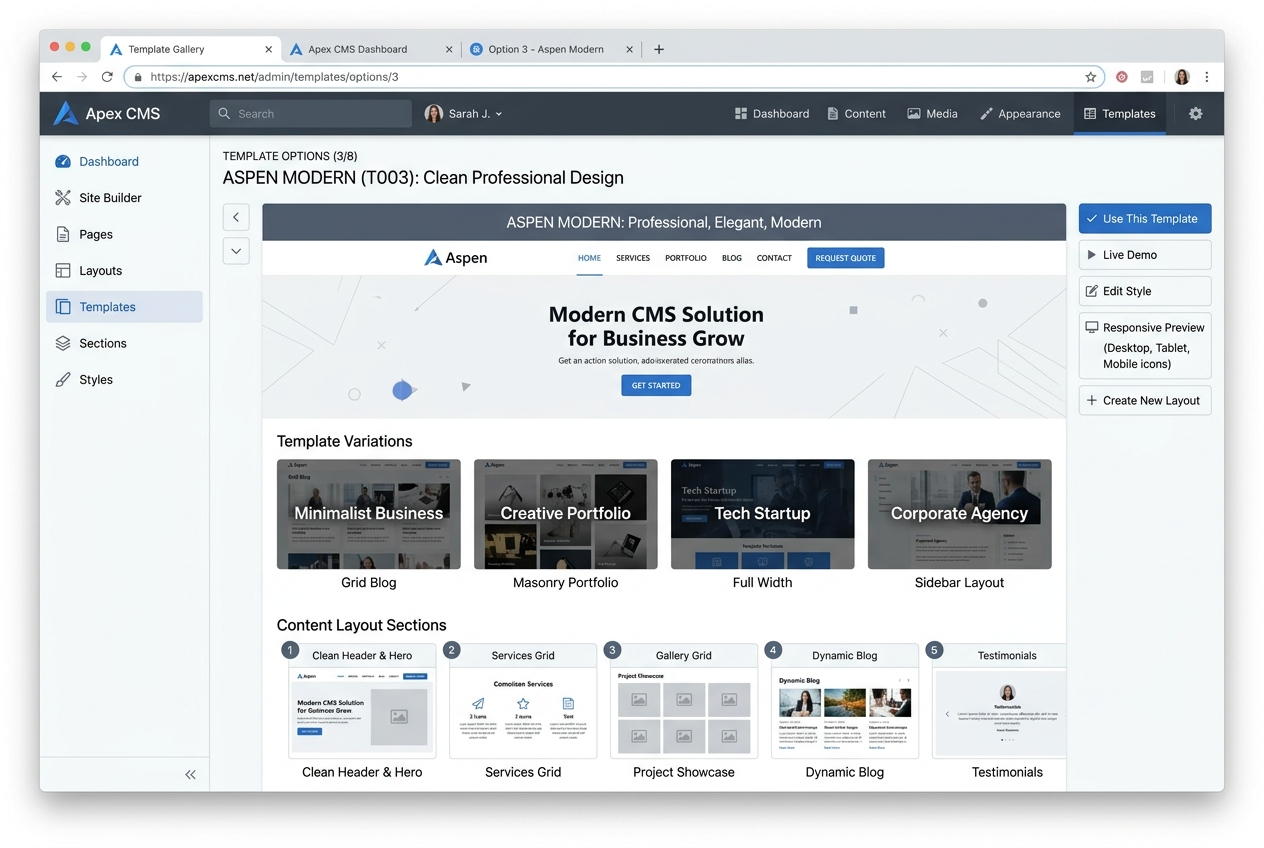Select the Tech Startup variation thumbnail
The height and width of the screenshot is (848, 1264).
coord(762,514)
